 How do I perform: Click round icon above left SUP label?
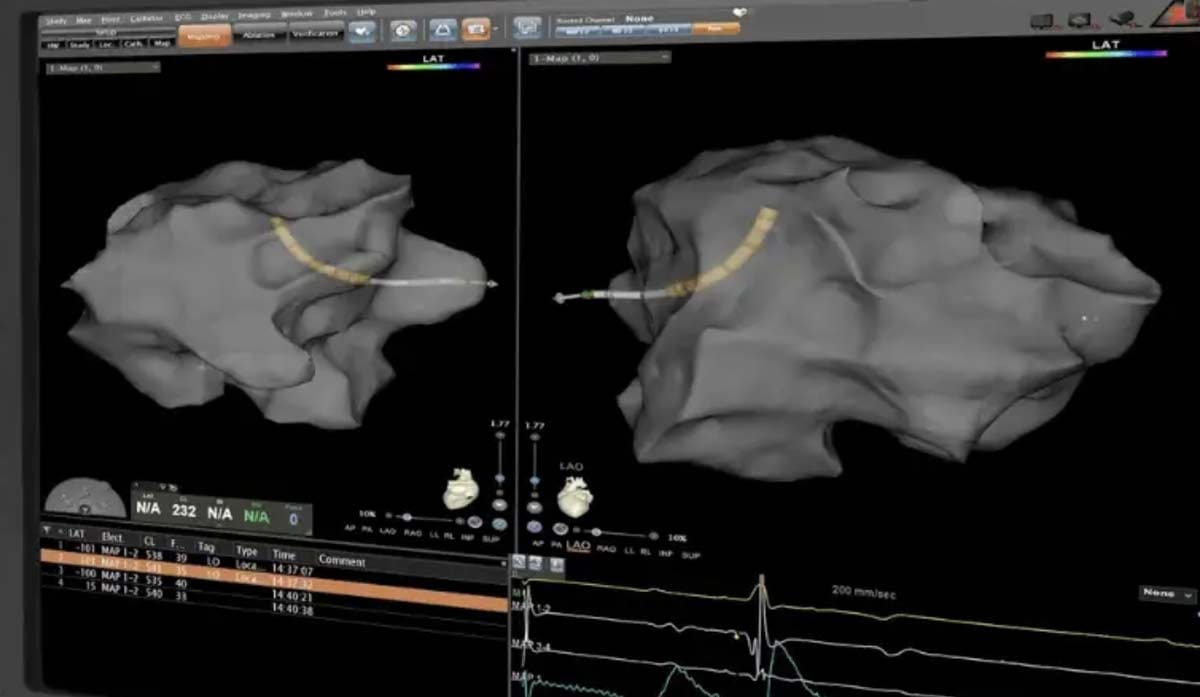[499, 522]
